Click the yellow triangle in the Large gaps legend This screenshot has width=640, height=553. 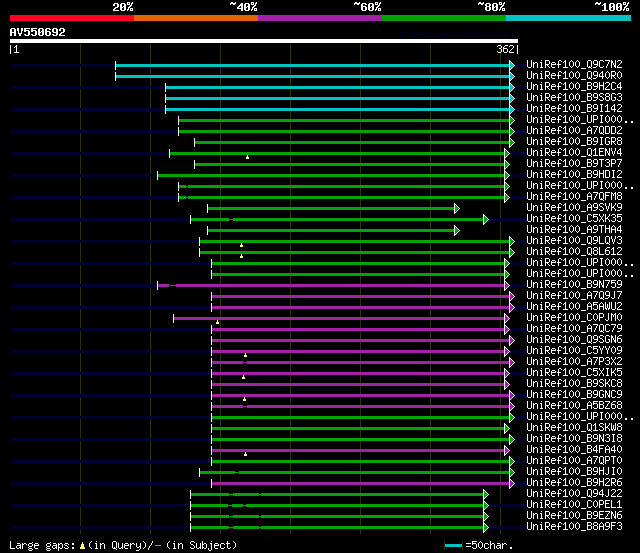pos(82,546)
